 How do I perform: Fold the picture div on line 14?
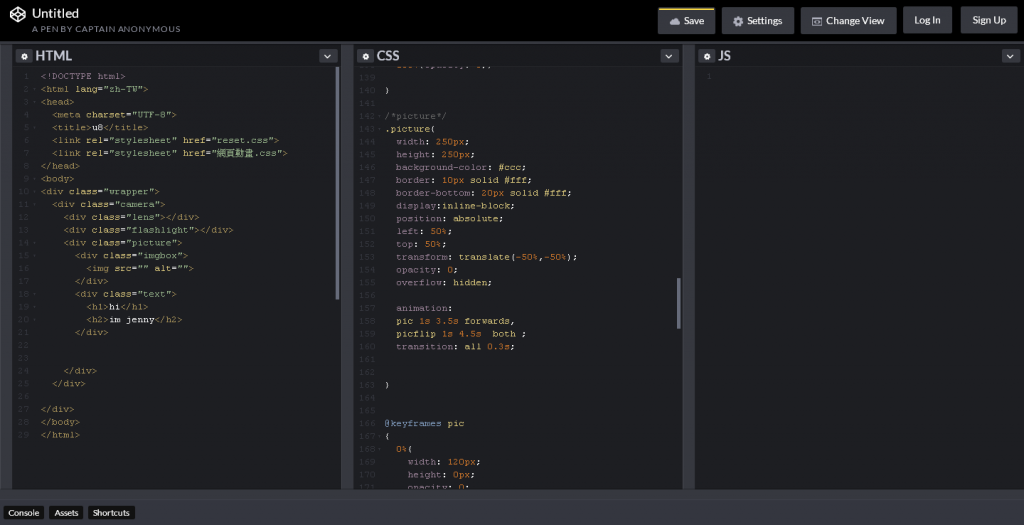pyautogui.click(x=34, y=243)
